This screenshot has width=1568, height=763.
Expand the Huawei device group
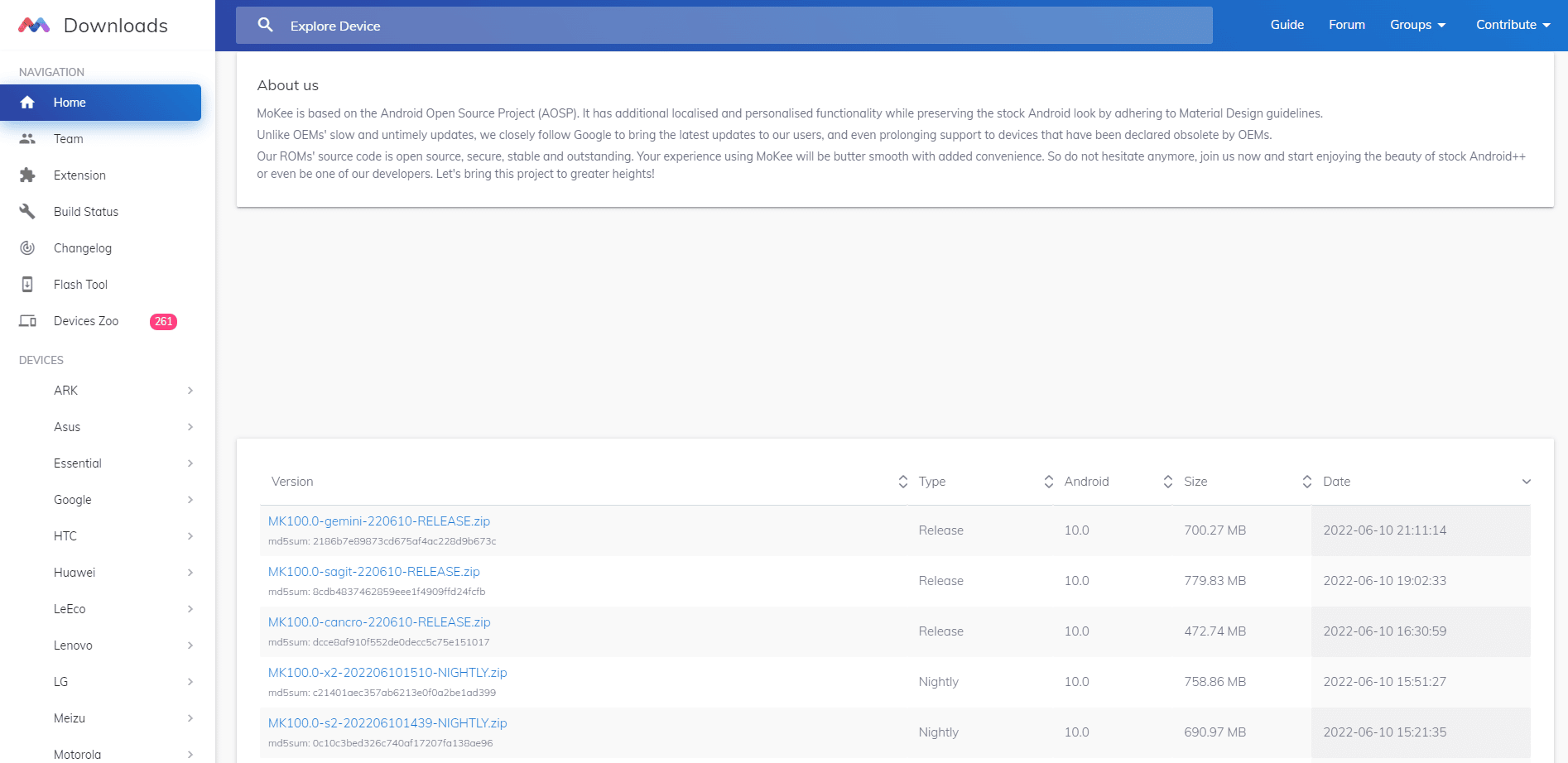(x=190, y=573)
